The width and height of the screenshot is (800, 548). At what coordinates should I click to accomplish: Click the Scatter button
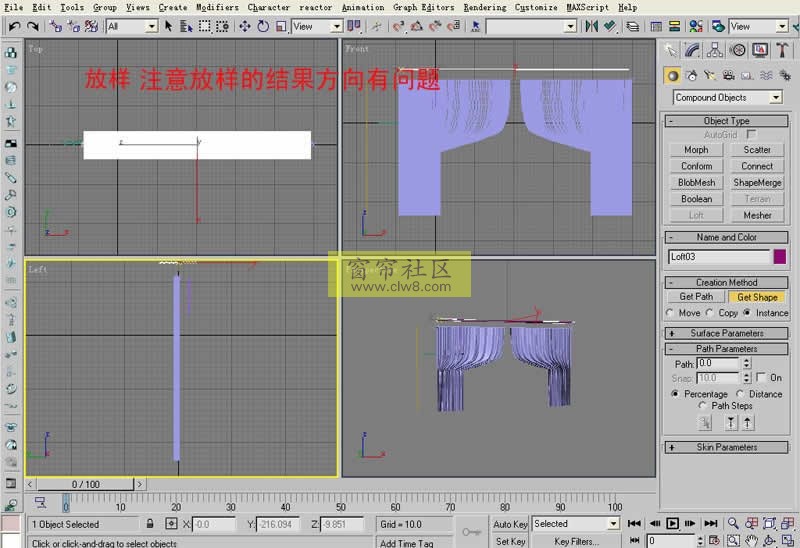coord(757,150)
